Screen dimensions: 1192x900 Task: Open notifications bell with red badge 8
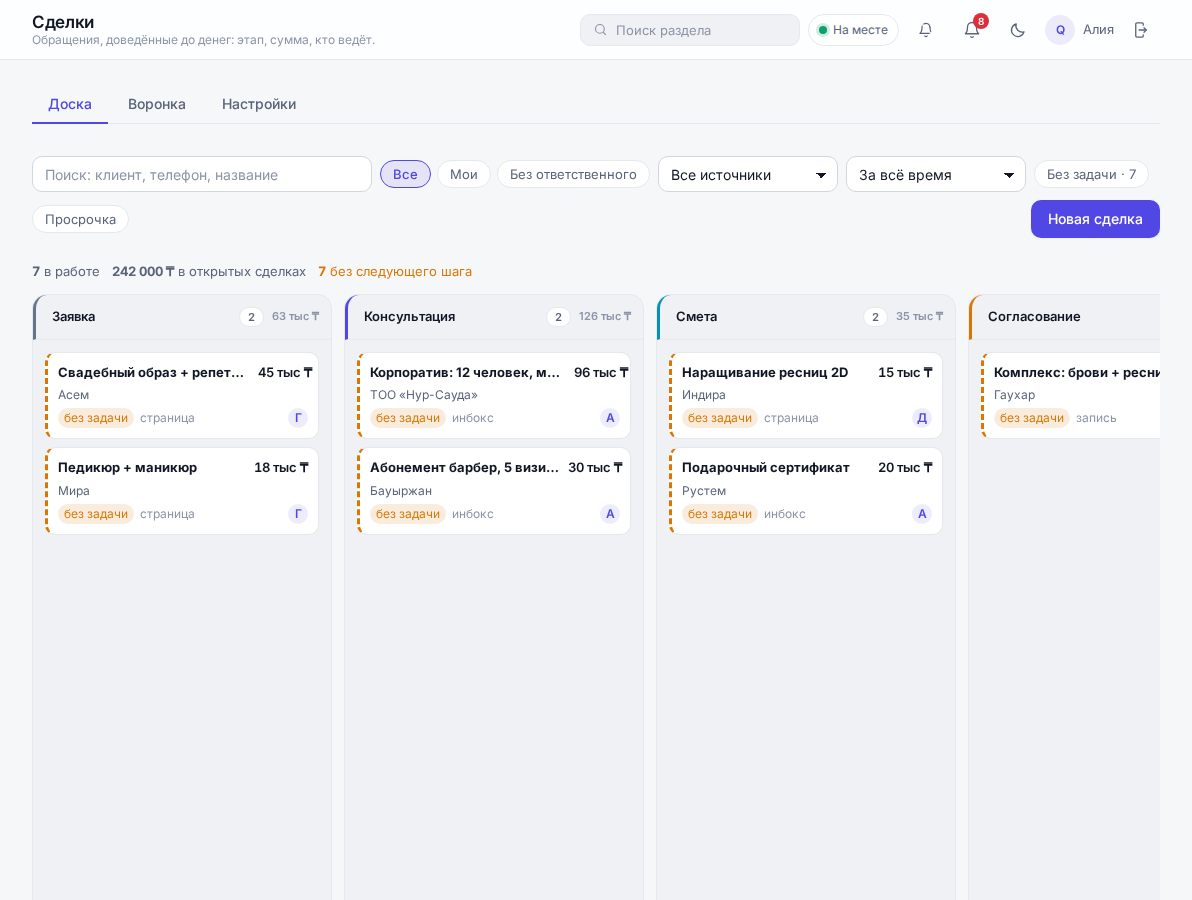[972, 30]
